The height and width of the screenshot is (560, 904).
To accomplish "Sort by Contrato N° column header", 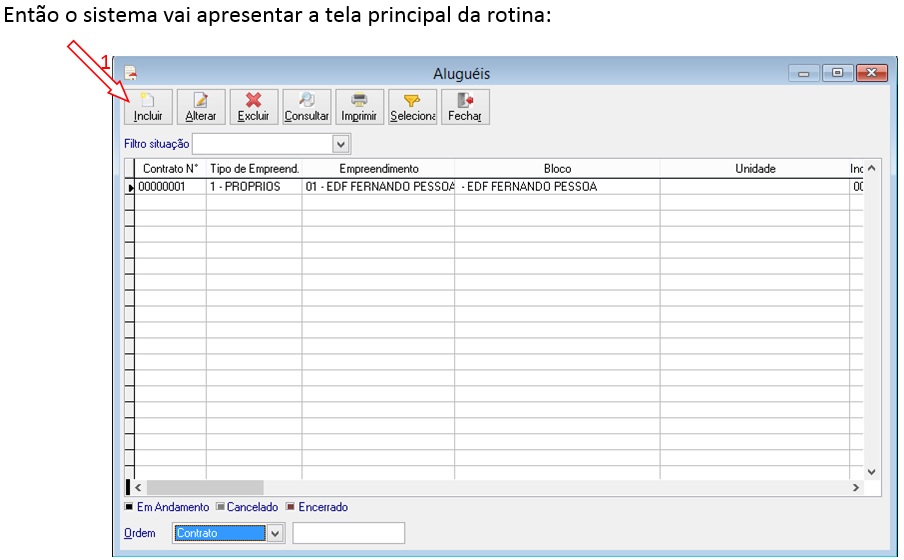I will 170,169.
